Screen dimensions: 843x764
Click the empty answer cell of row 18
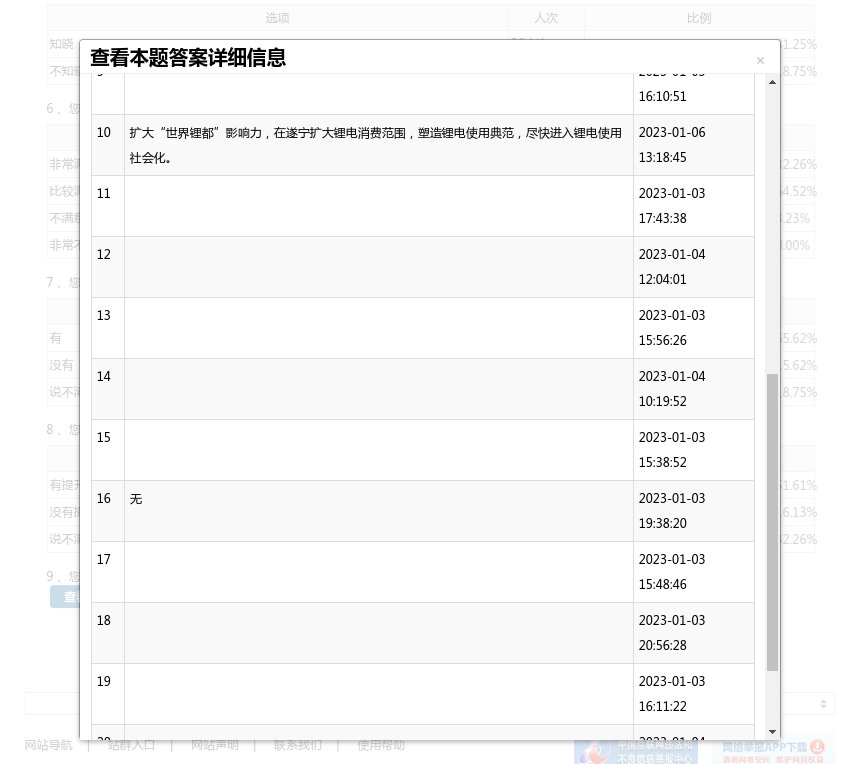point(378,633)
